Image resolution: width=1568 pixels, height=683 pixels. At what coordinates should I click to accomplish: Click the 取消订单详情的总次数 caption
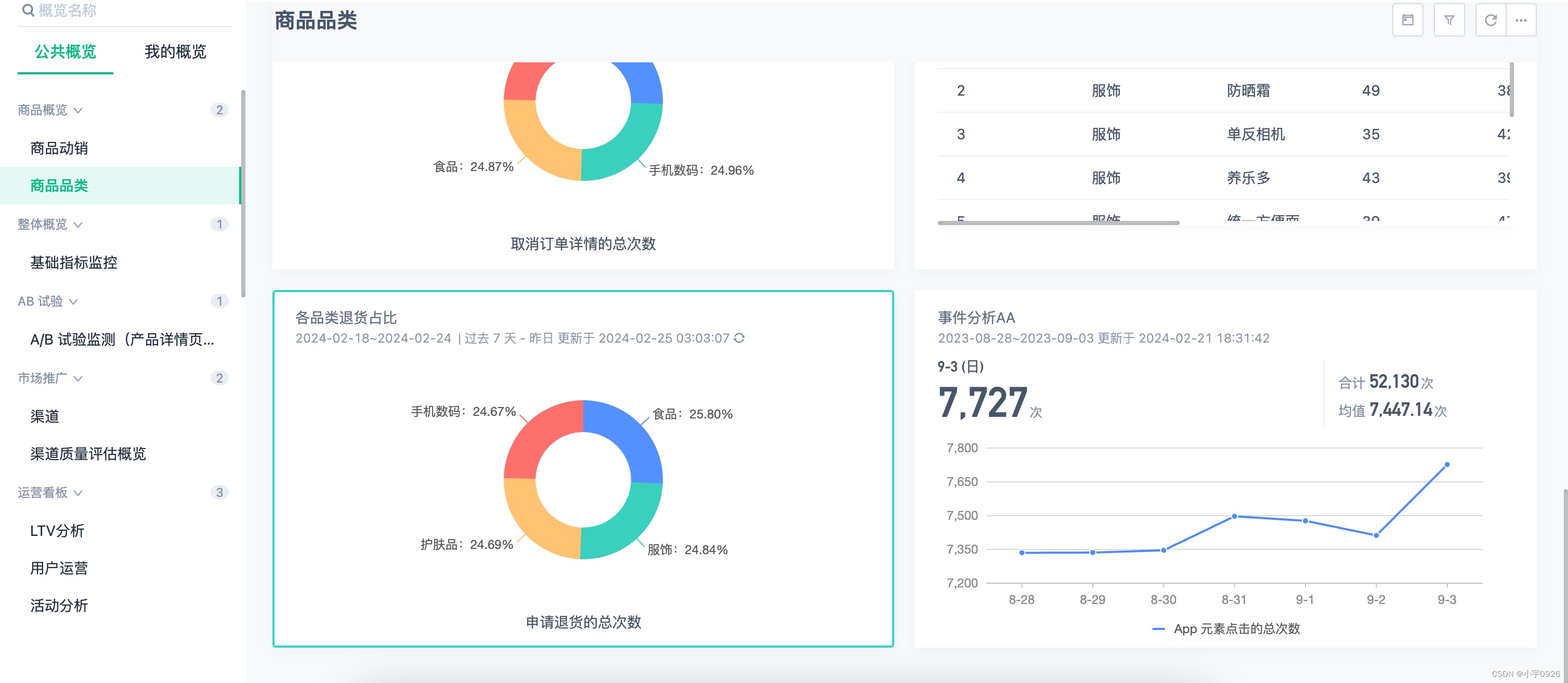583,244
